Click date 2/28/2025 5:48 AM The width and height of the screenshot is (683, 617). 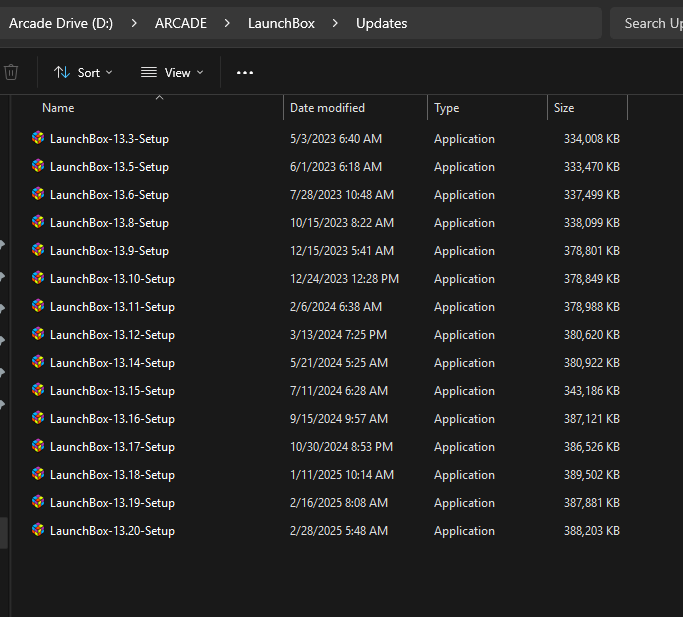click(x=339, y=531)
